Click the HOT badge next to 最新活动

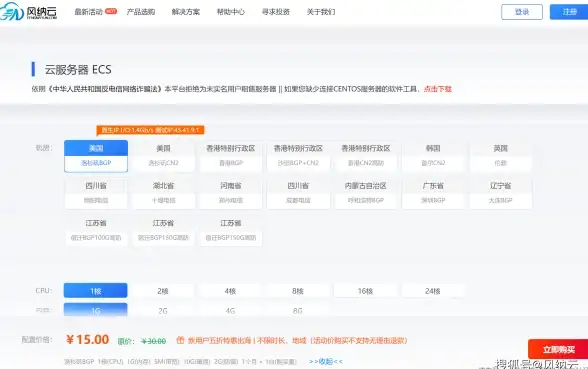pyautogui.click(x=111, y=11)
